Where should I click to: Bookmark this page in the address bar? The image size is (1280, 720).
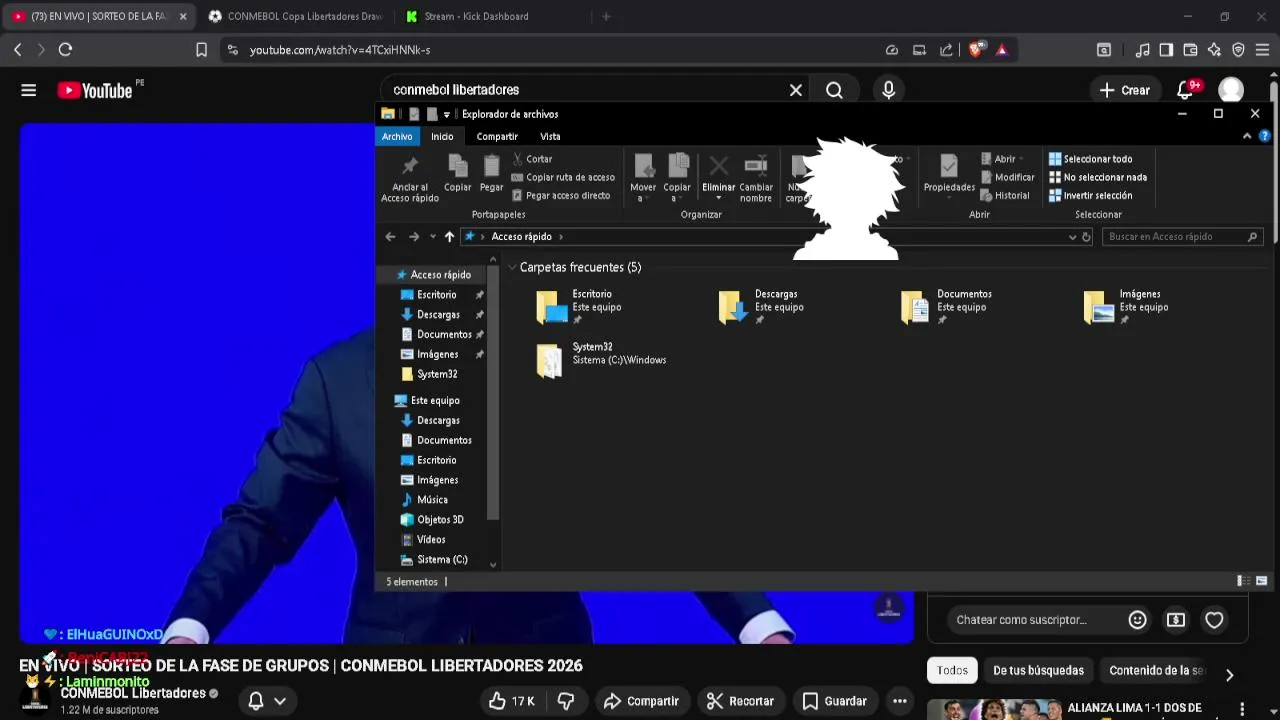[201, 49]
